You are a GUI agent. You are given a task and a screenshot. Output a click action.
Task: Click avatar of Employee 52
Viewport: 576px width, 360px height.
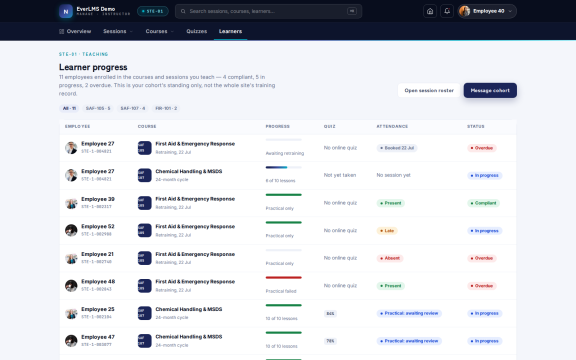[x=71, y=230]
